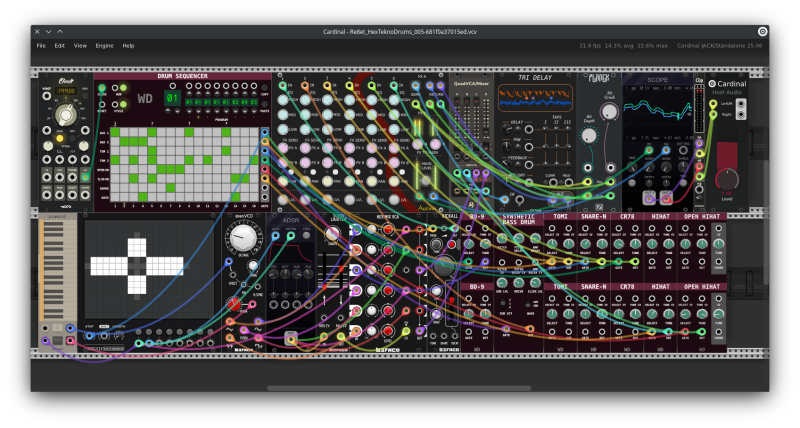
Task: Click the View menu
Action: [x=81, y=46]
